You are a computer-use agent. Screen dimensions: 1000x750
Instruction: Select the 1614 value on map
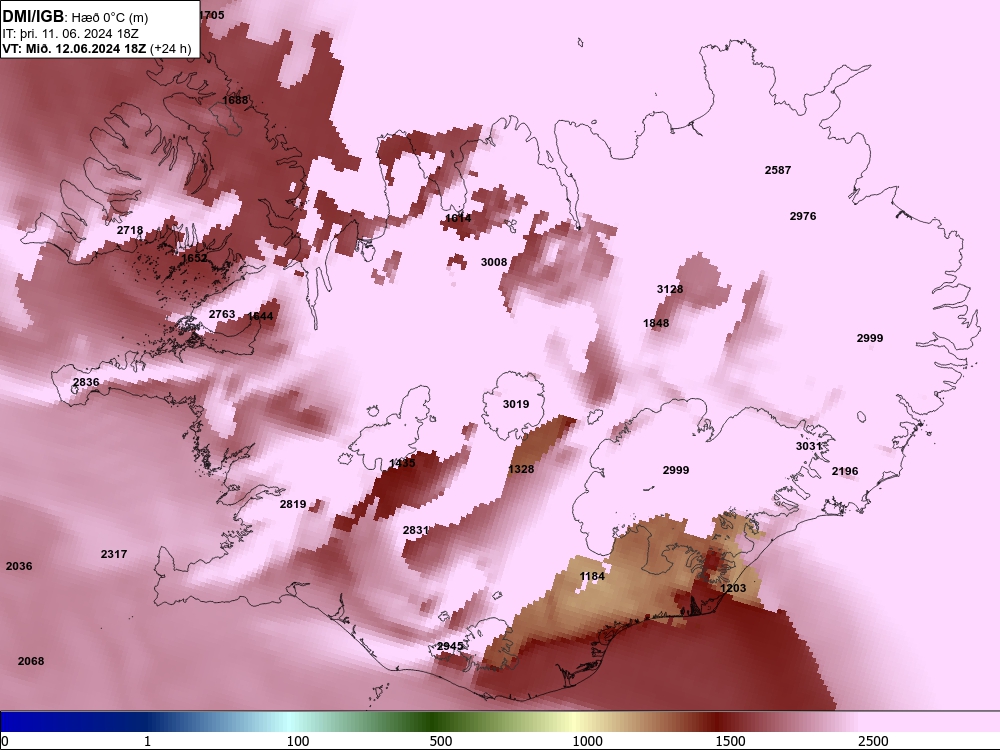458,218
